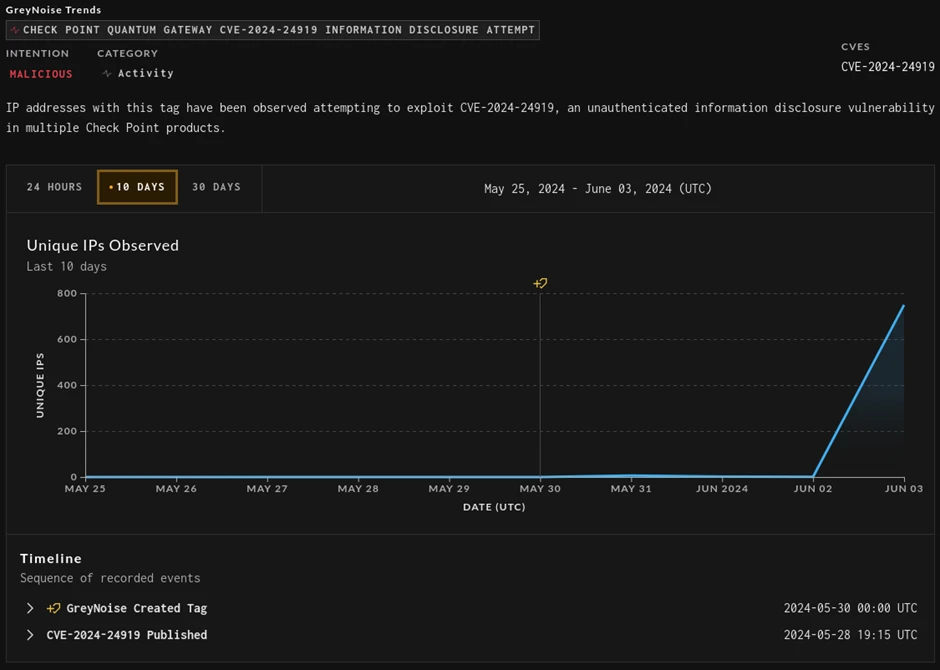Viewport: 940px width, 670px height.
Task: Click the tag icon beside GreyNoise Created Tag
Action: click(55, 607)
